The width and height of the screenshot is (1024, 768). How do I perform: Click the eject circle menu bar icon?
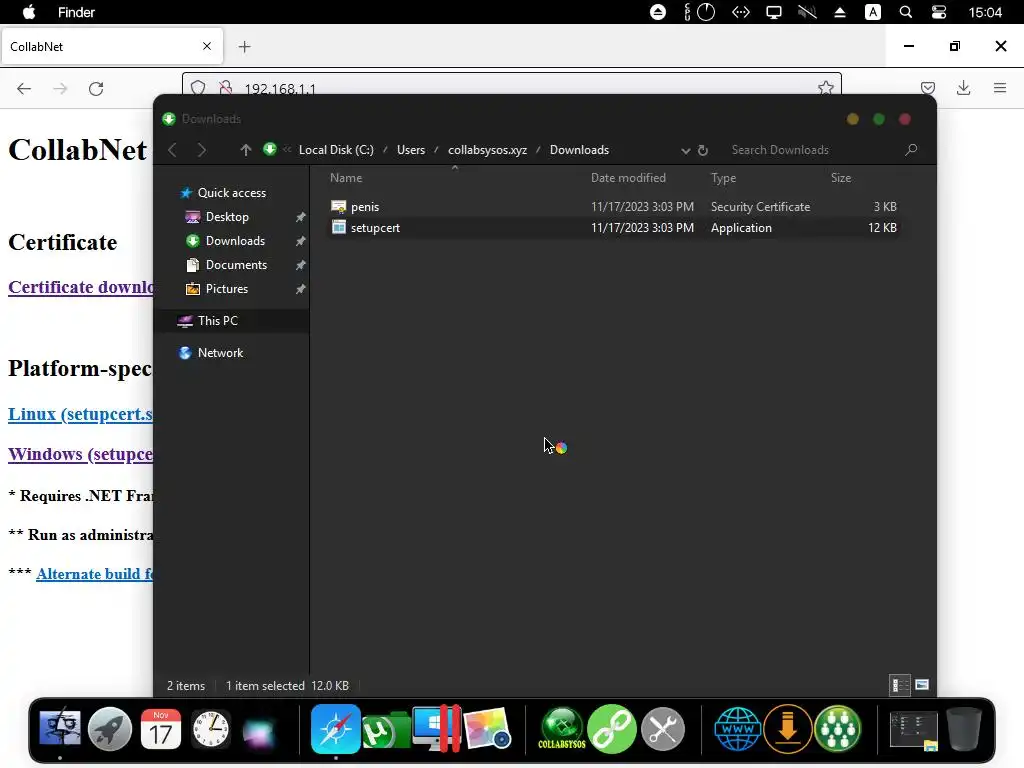(x=658, y=12)
